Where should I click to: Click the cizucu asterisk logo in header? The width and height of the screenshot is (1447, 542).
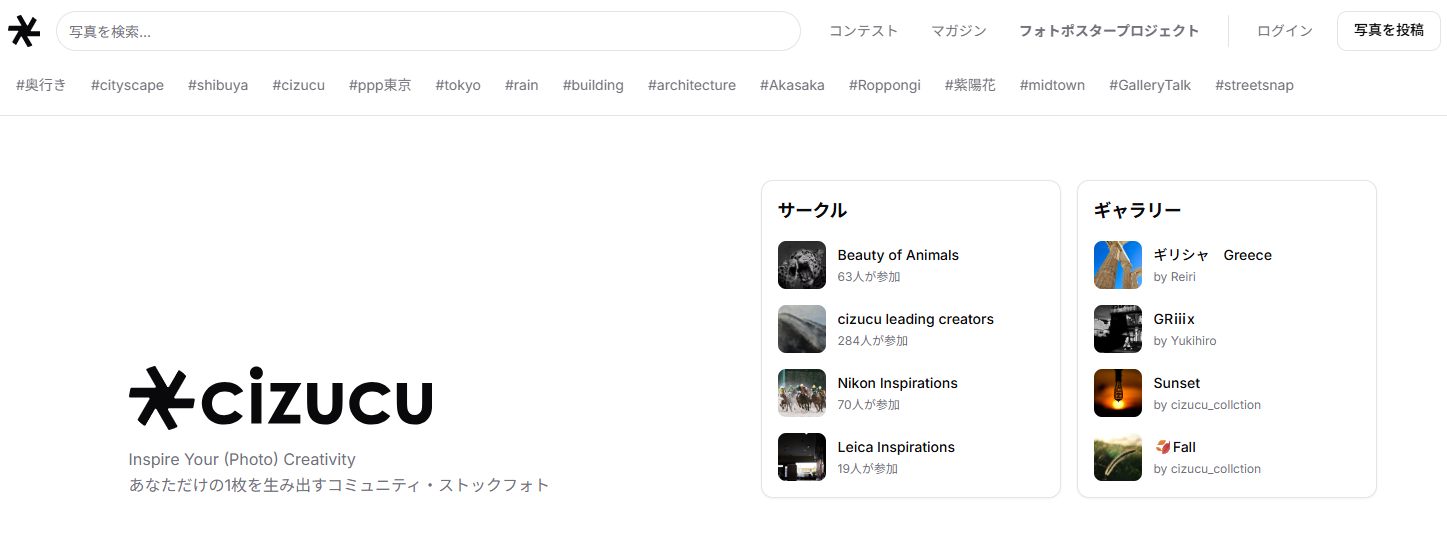click(24, 31)
